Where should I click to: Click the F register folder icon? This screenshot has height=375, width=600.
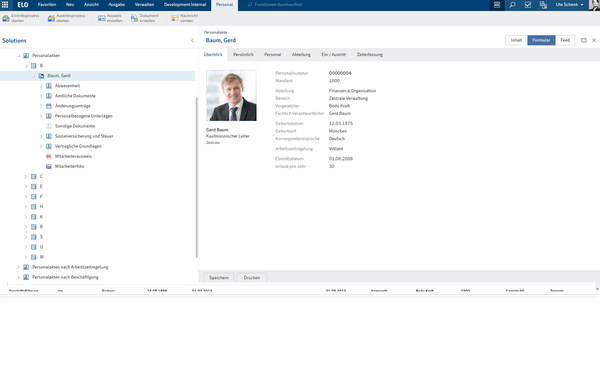point(34,197)
